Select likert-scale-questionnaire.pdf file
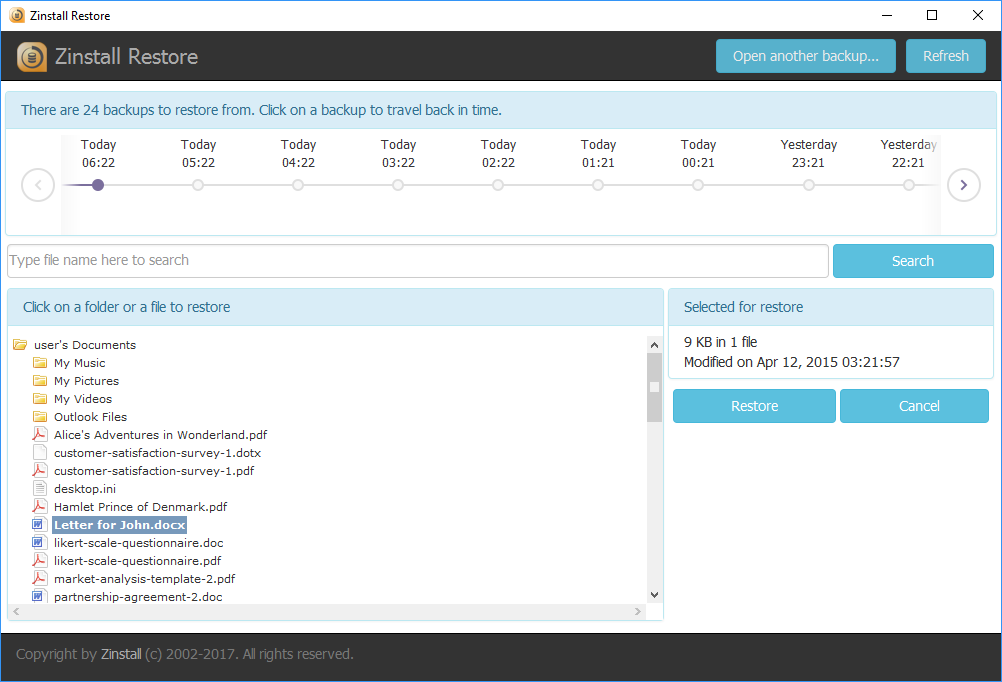This screenshot has width=1002, height=682. click(x=137, y=561)
